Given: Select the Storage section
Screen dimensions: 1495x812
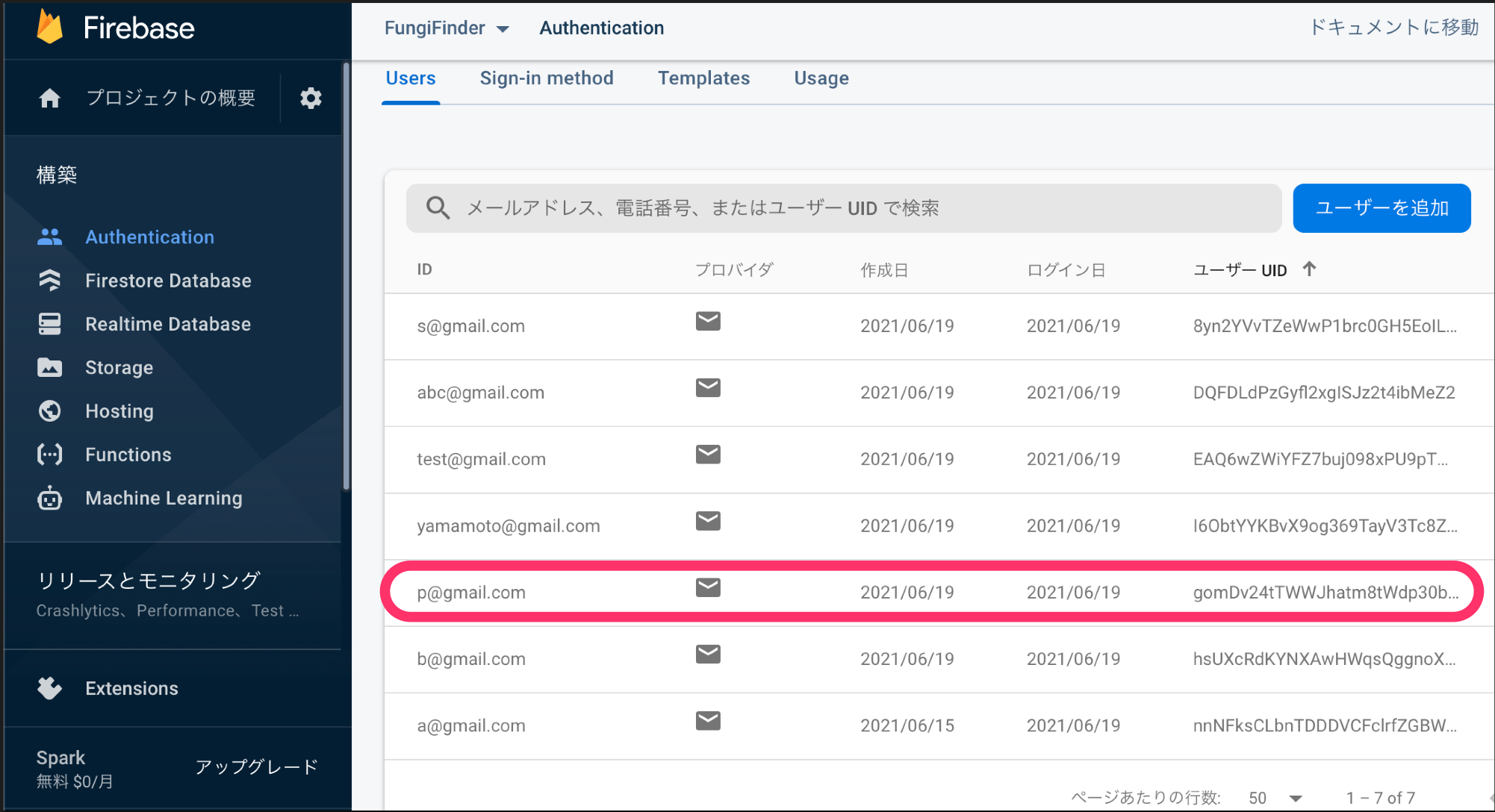Looking at the screenshot, I should coord(119,367).
